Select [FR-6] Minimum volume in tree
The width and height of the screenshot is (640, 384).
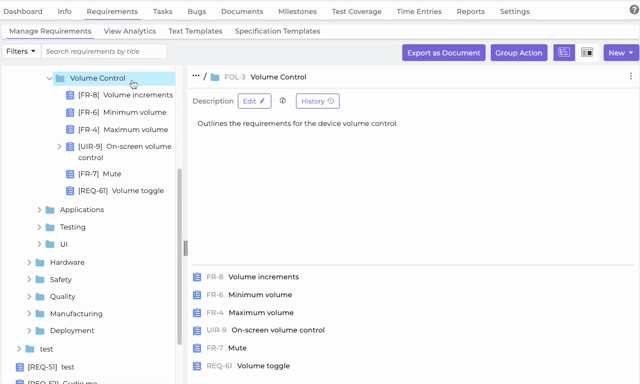(x=122, y=112)
